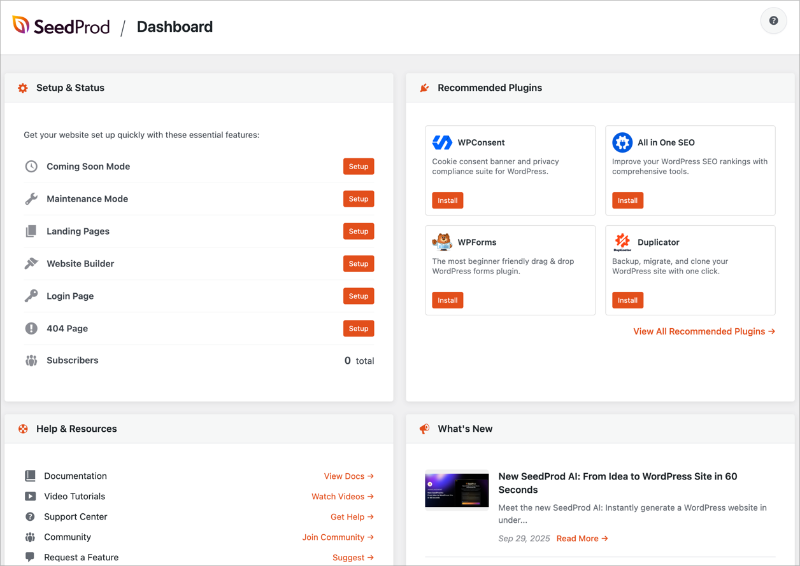Viewport: 800px width, 566px height.
Task: Click the All in One SEO icon
Action: point(622,143)
